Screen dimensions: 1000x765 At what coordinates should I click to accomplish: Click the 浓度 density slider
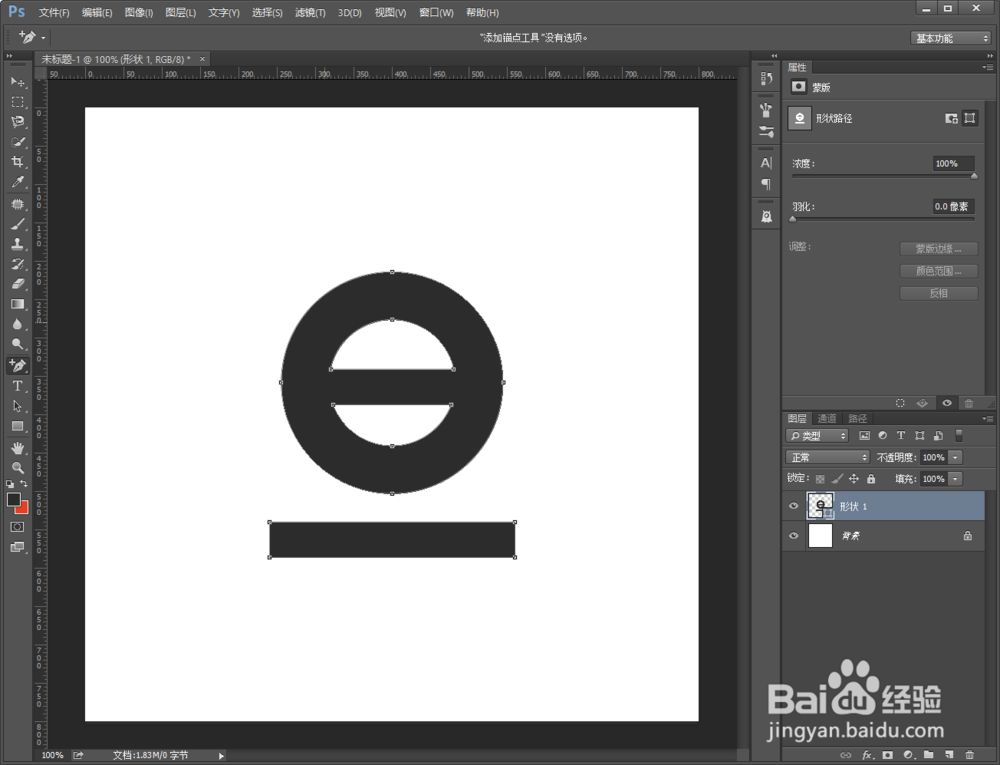click(883, 176)
